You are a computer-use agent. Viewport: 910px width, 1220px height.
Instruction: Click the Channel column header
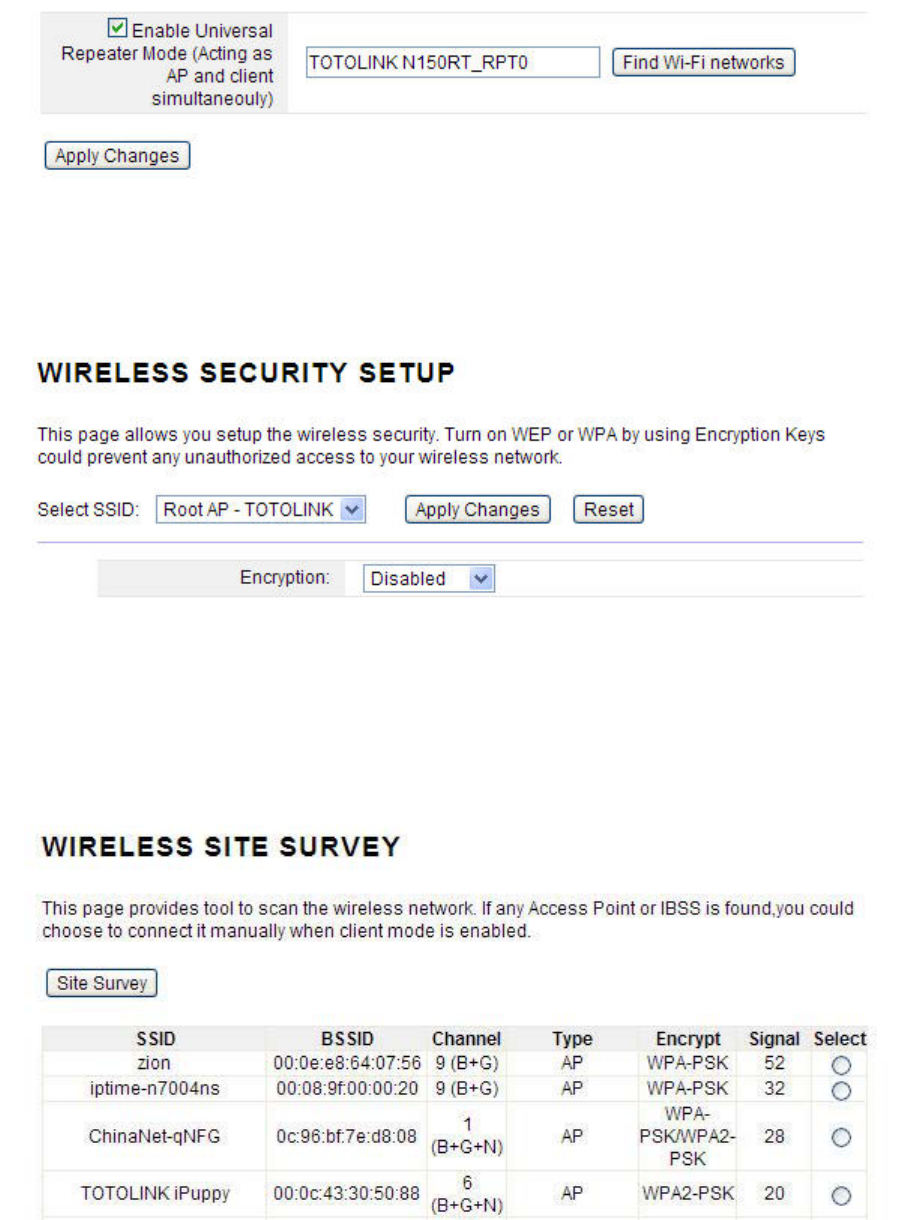466,1039
